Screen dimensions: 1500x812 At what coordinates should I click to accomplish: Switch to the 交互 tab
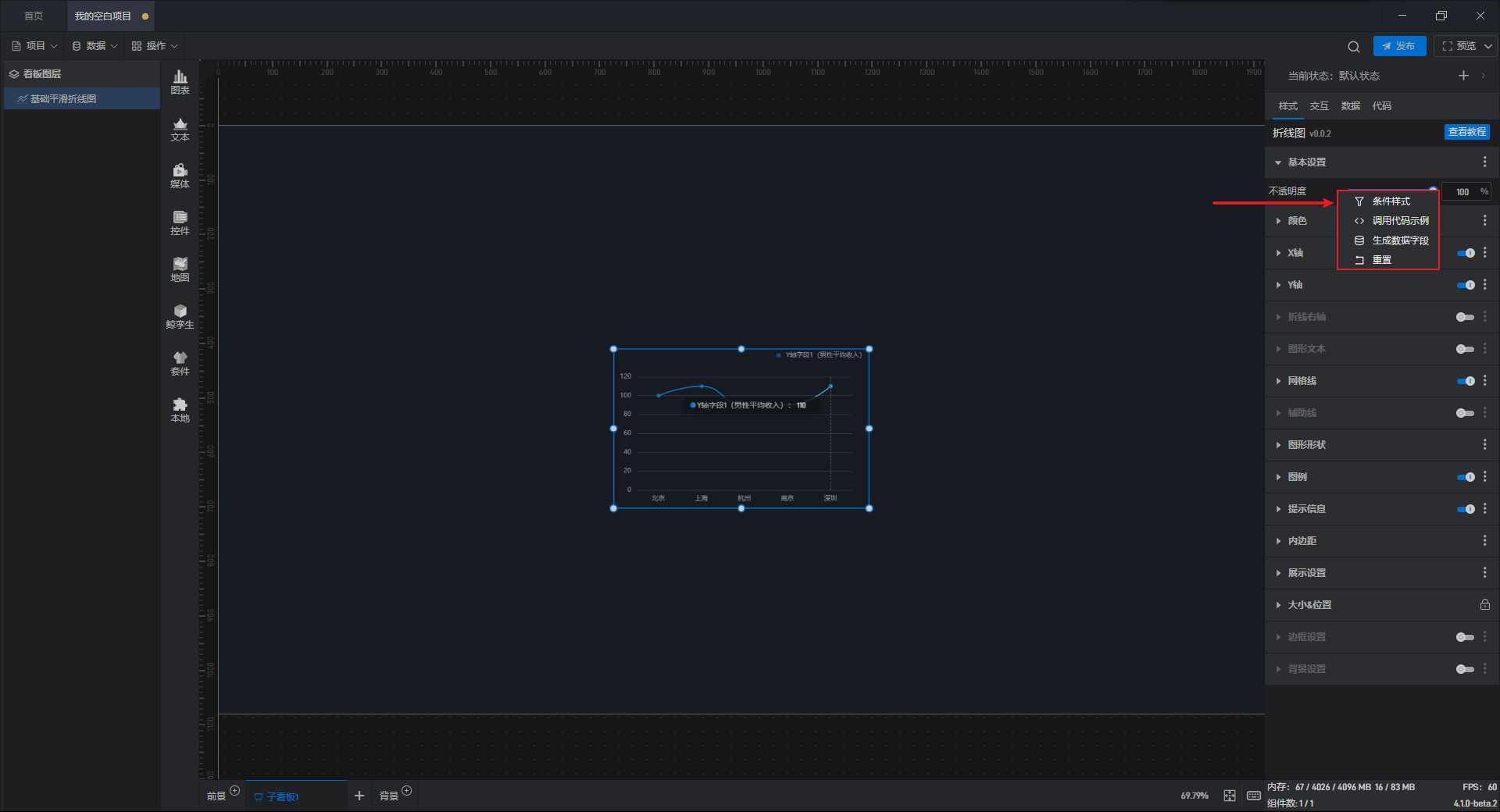coord(1319,106)
